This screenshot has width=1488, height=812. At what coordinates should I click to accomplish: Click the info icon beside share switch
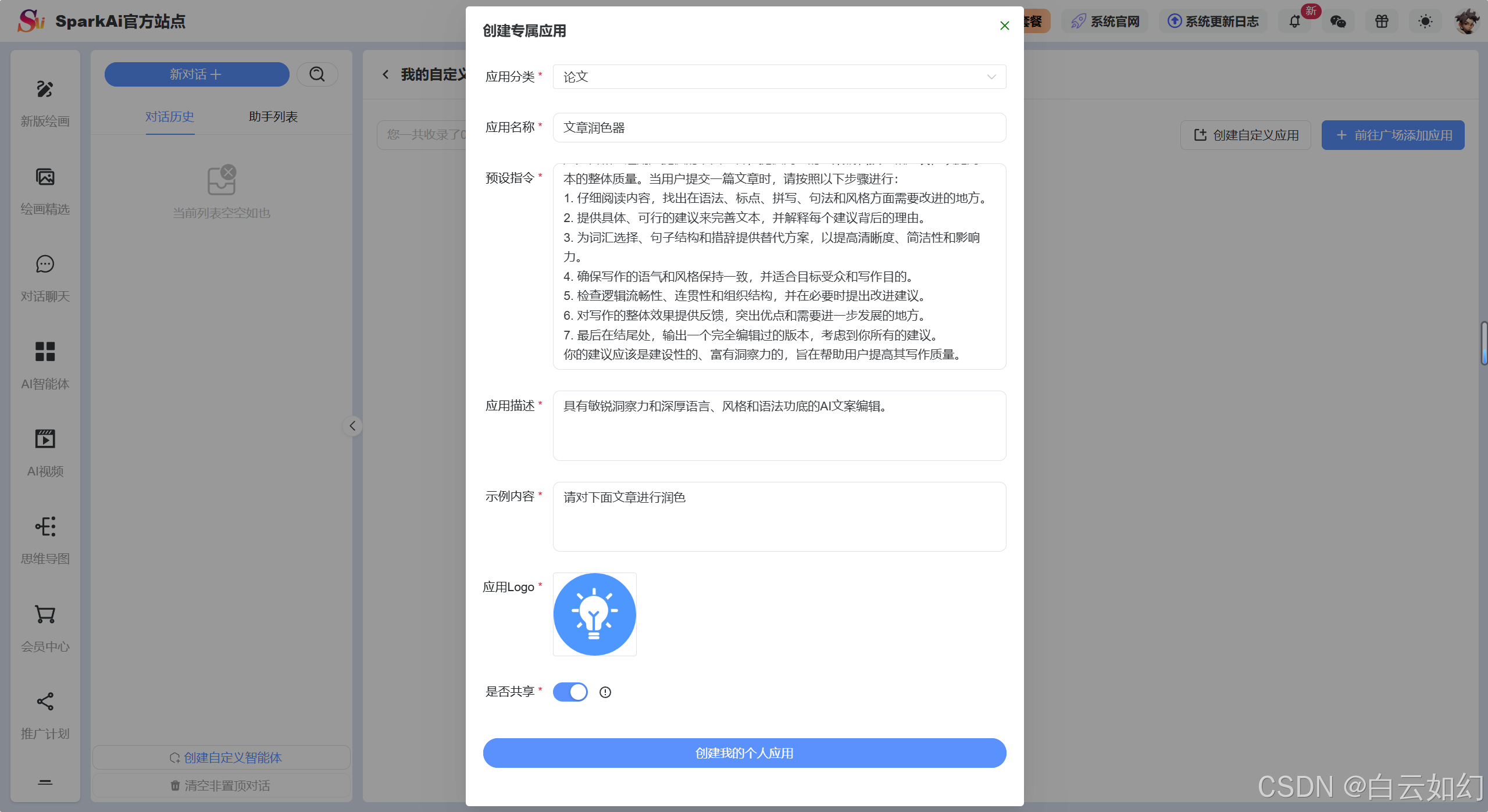click(605, 692)
